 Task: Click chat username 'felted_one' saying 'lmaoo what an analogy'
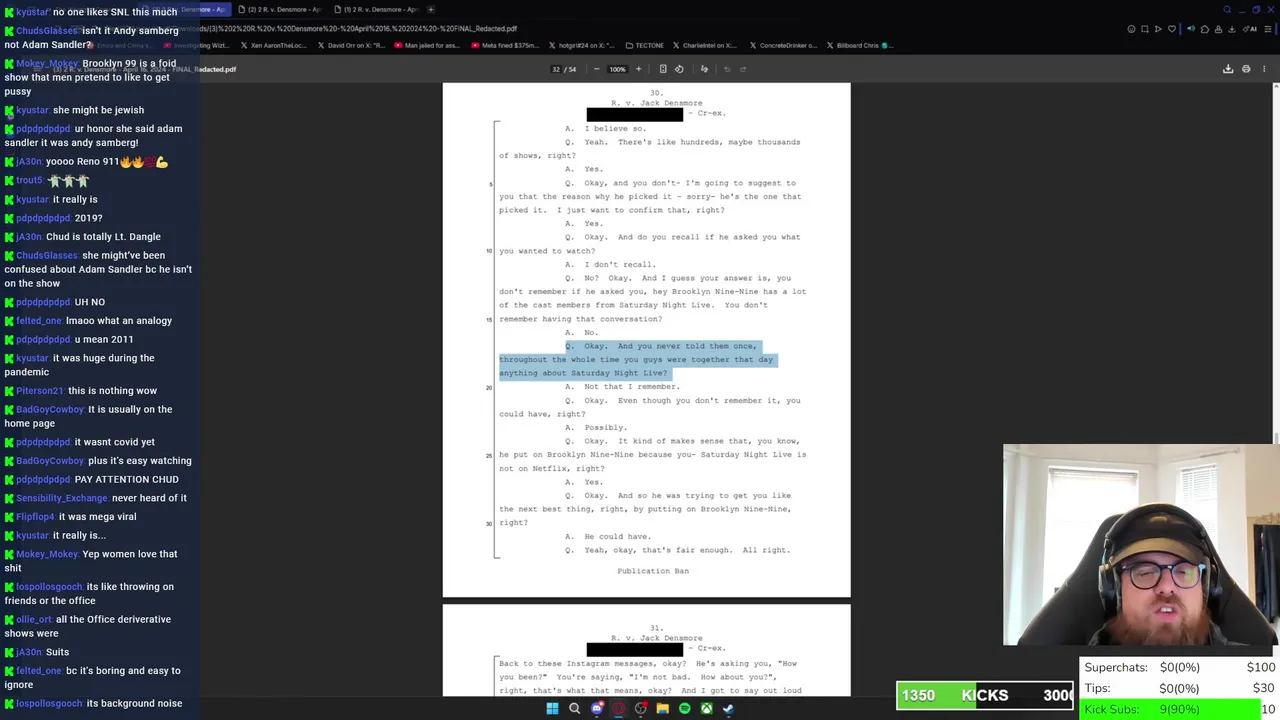[39, 321]
